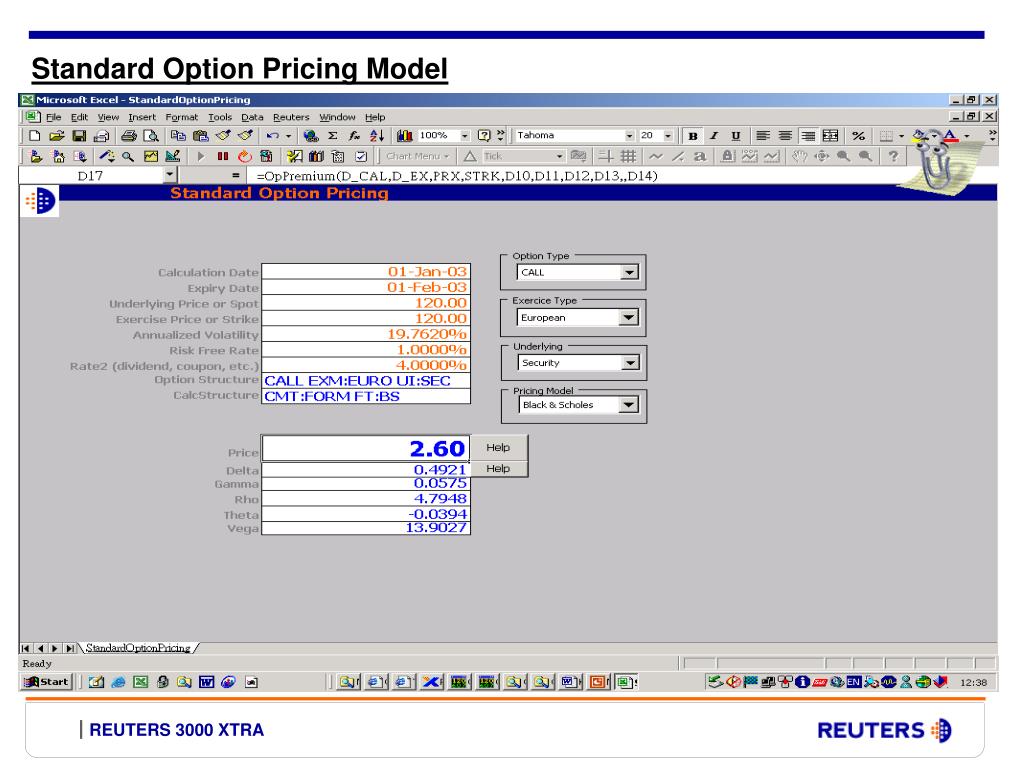Open the Edit menu
The width and height of the screenshot is (1024, 768).
click(x=79, y=117)
